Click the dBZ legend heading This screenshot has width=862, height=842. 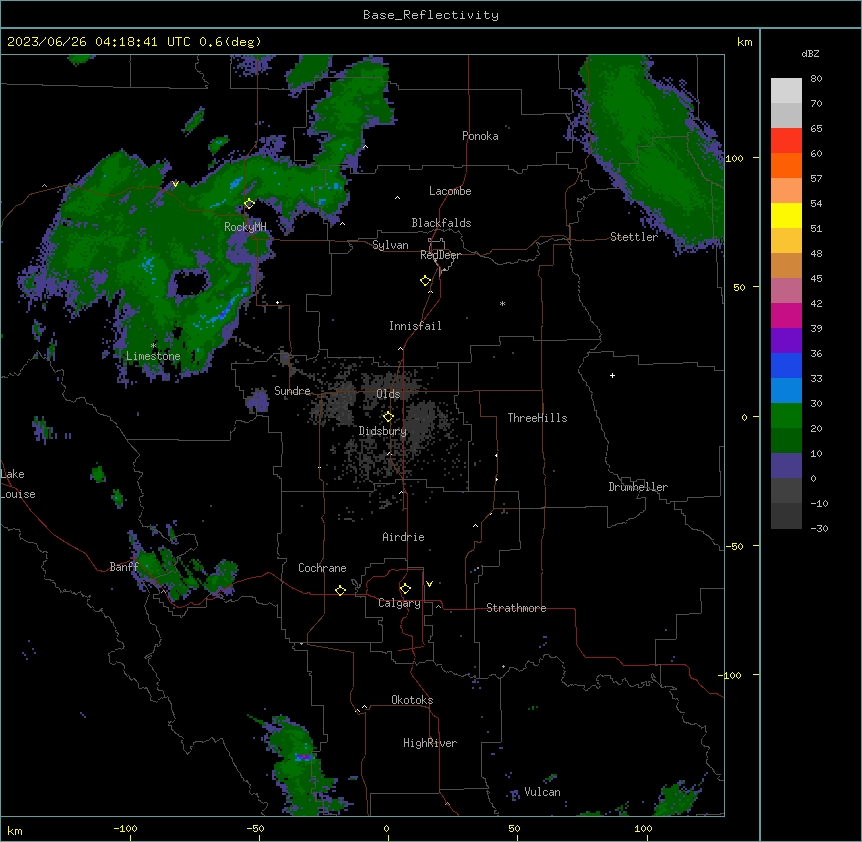pos(810,53)
